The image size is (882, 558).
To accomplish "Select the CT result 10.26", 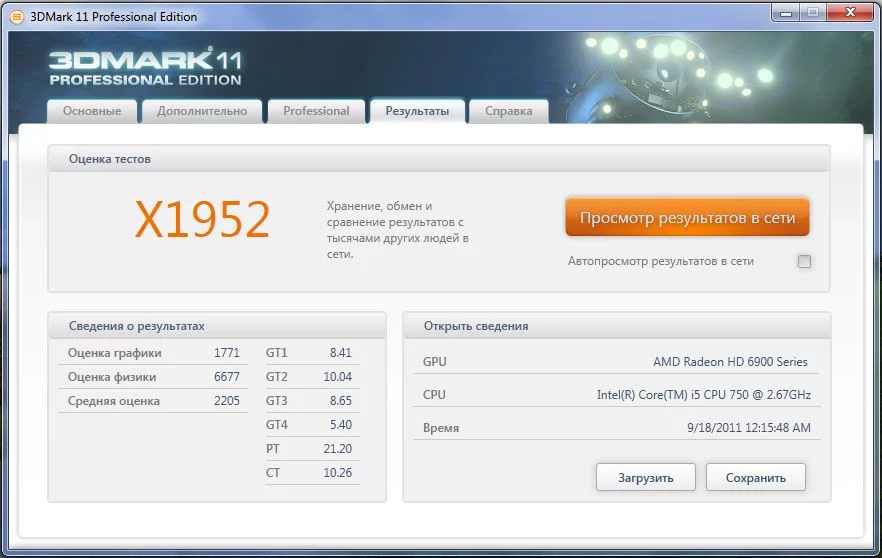I will [338, 473].
